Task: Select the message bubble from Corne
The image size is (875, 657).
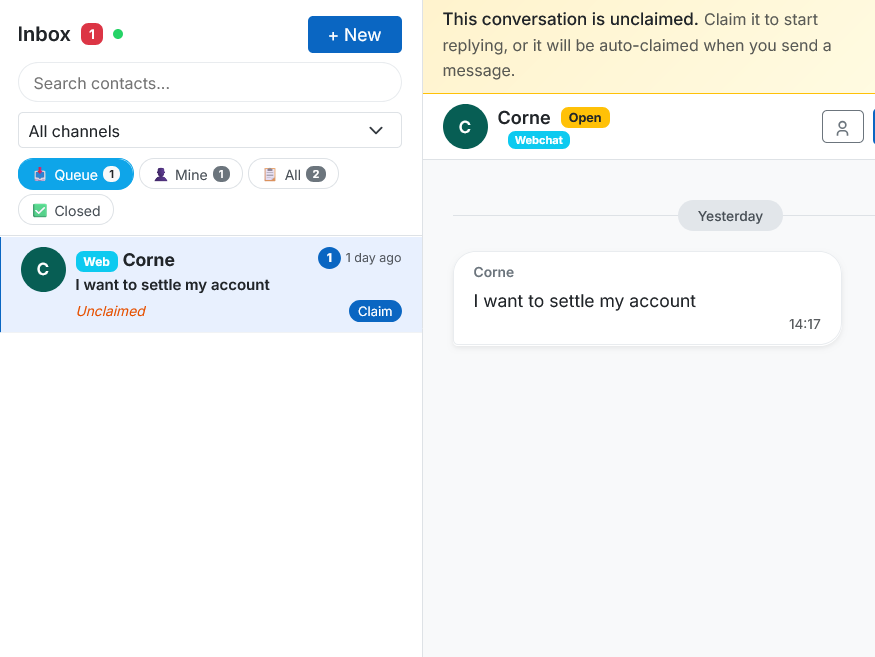Action: tap(646, 299)
